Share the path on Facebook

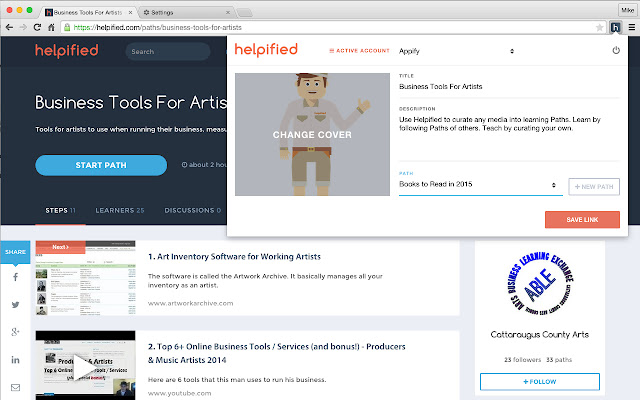pyautogui.click(x=15, y=277)
